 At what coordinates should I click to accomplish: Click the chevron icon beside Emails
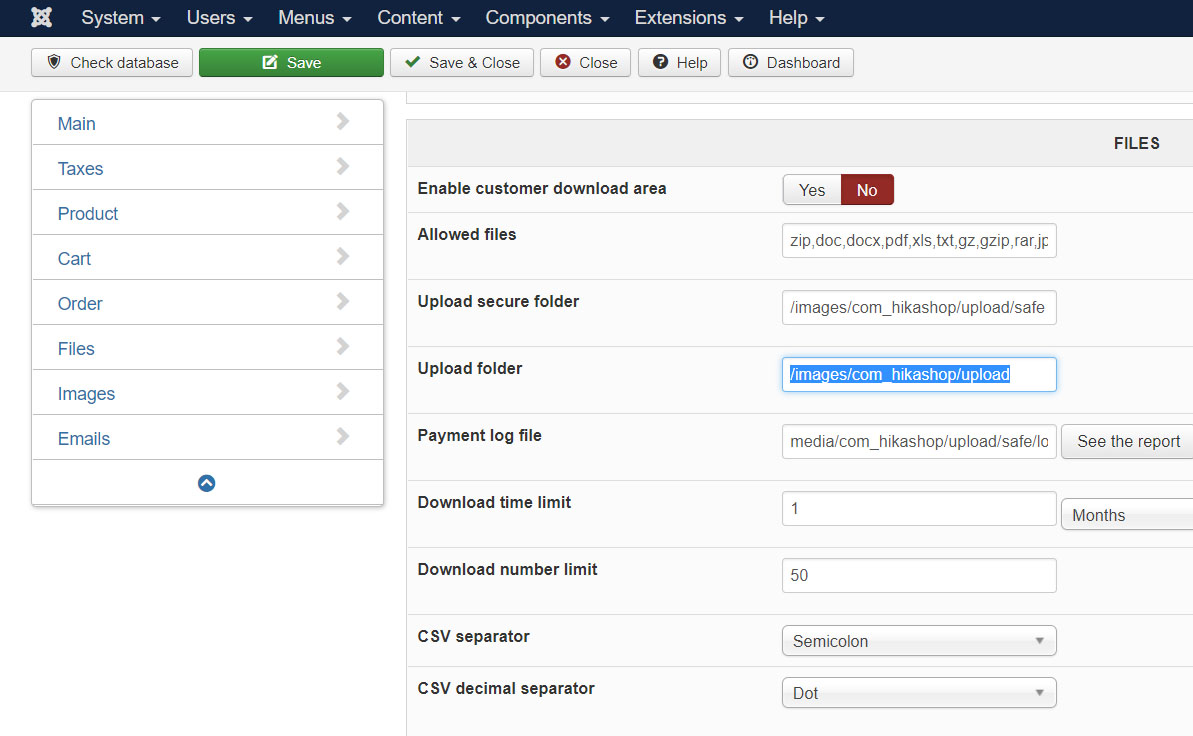tap(343, 437)
